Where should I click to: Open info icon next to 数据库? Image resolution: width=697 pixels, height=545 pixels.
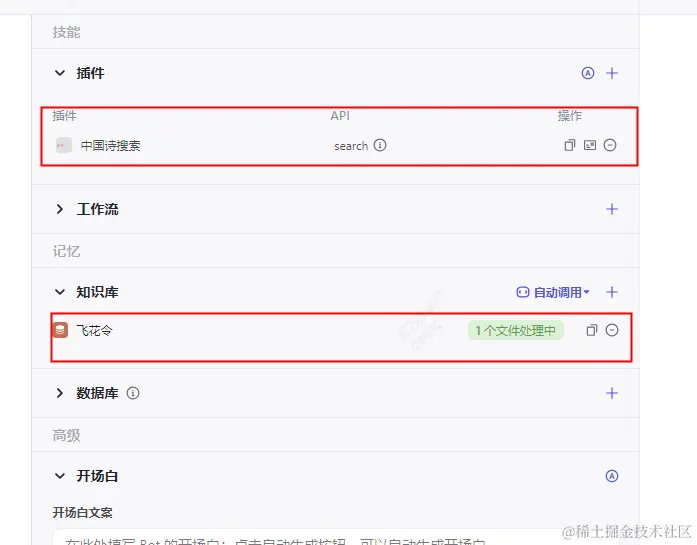coord(133,393)
